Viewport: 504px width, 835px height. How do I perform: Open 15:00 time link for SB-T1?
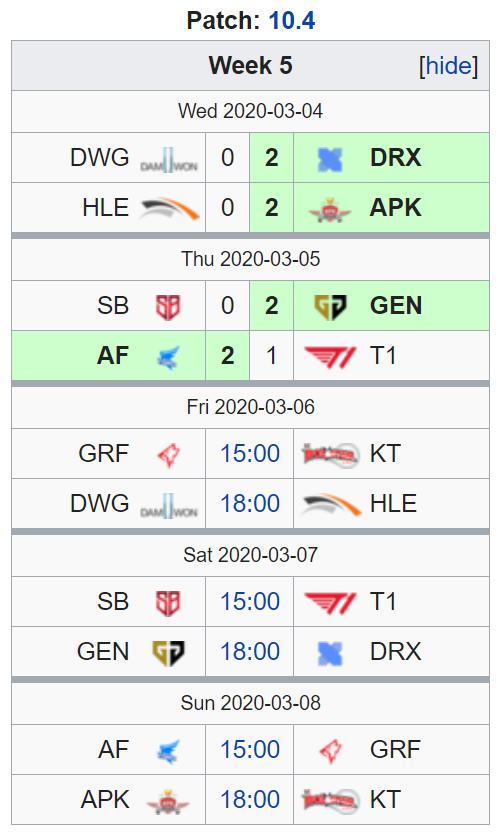(x=250, y=602)
